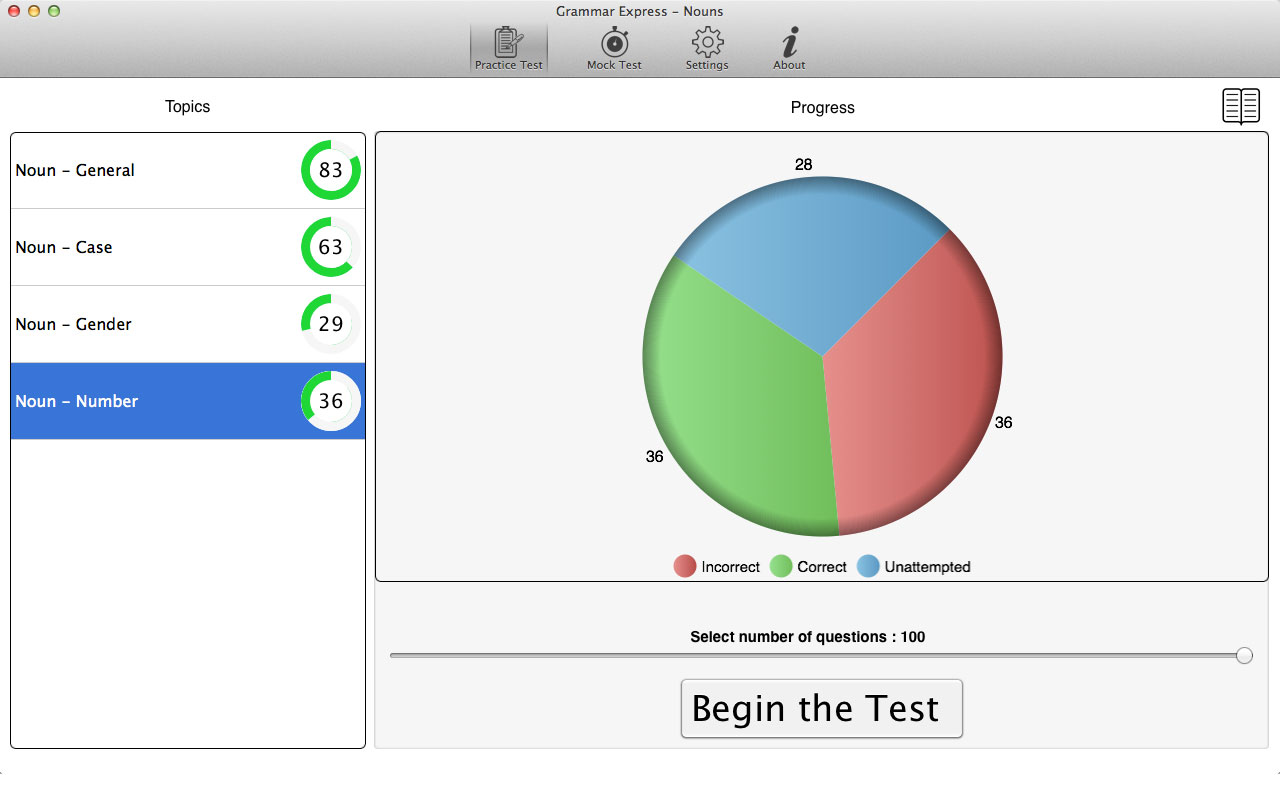
Task: Click the question-count slider handle
Action: click(x=1244, y=655)
